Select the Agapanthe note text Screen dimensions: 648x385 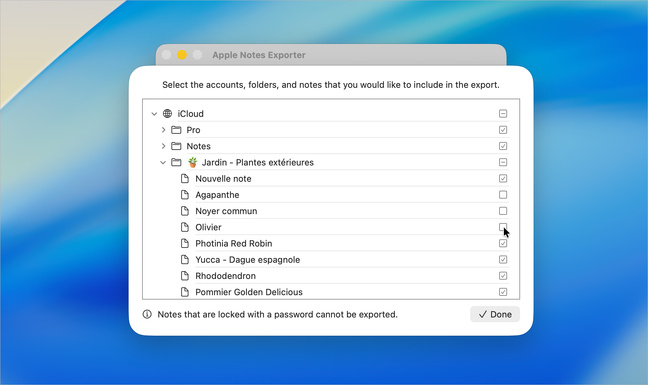click(x=217, y=195)
